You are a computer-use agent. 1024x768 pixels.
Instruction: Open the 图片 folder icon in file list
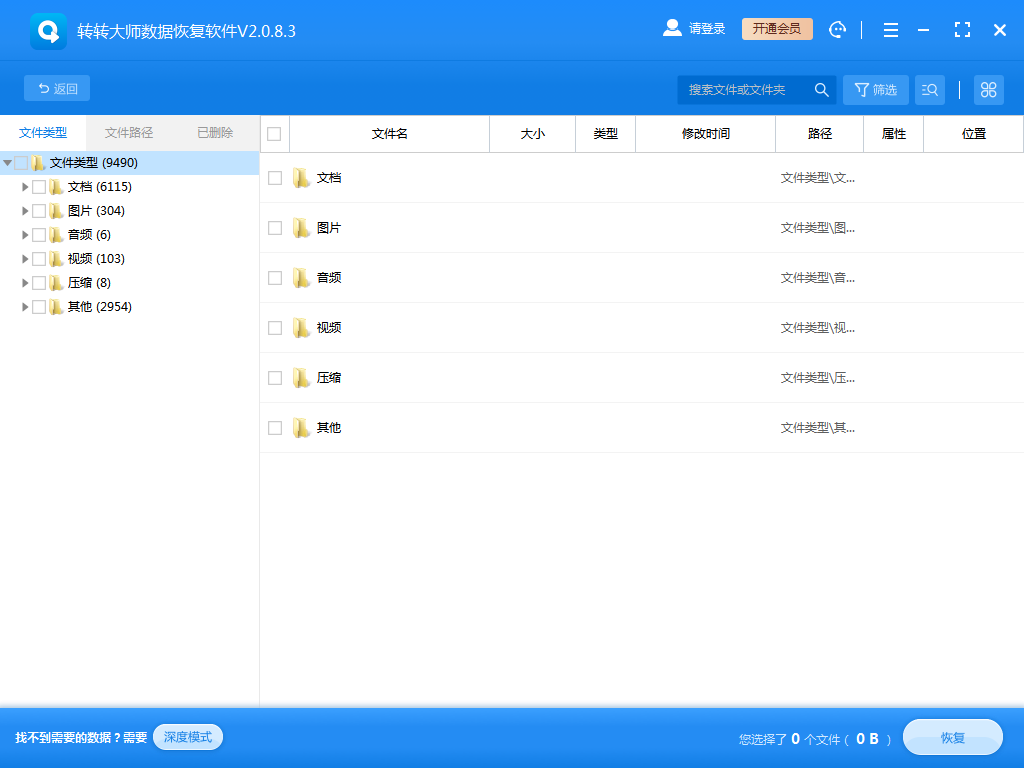pyautogui.click(x=301, y=227)
